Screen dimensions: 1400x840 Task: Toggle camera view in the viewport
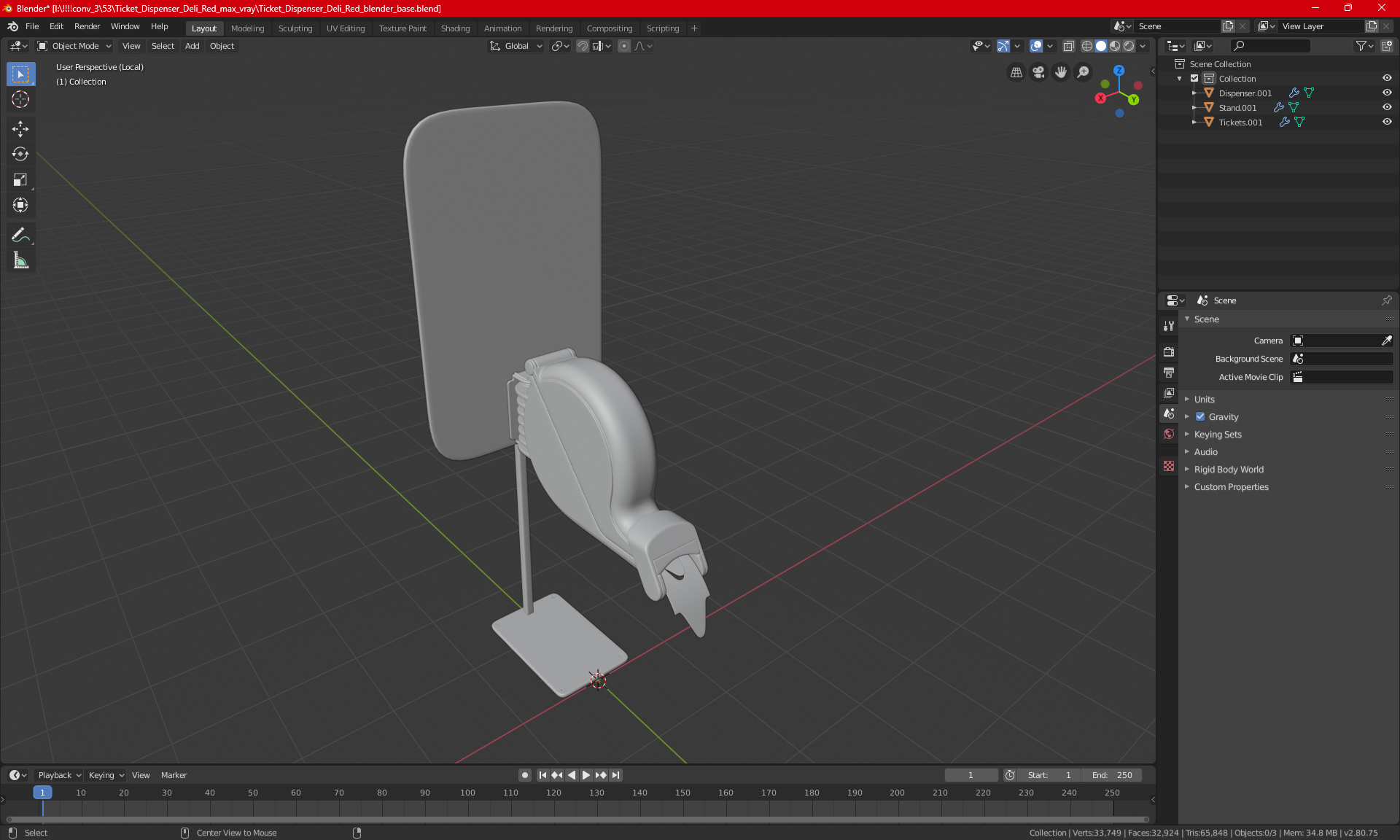[x=1038, y=72]
